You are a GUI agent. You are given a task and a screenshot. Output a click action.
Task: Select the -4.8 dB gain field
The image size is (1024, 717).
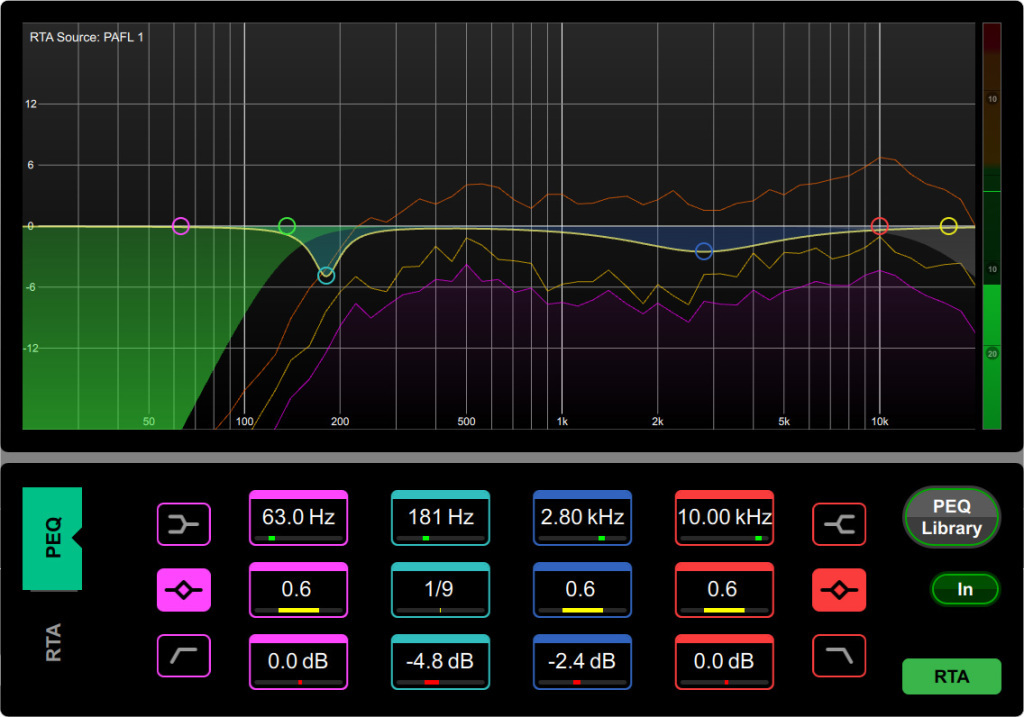tap(440, 663)
